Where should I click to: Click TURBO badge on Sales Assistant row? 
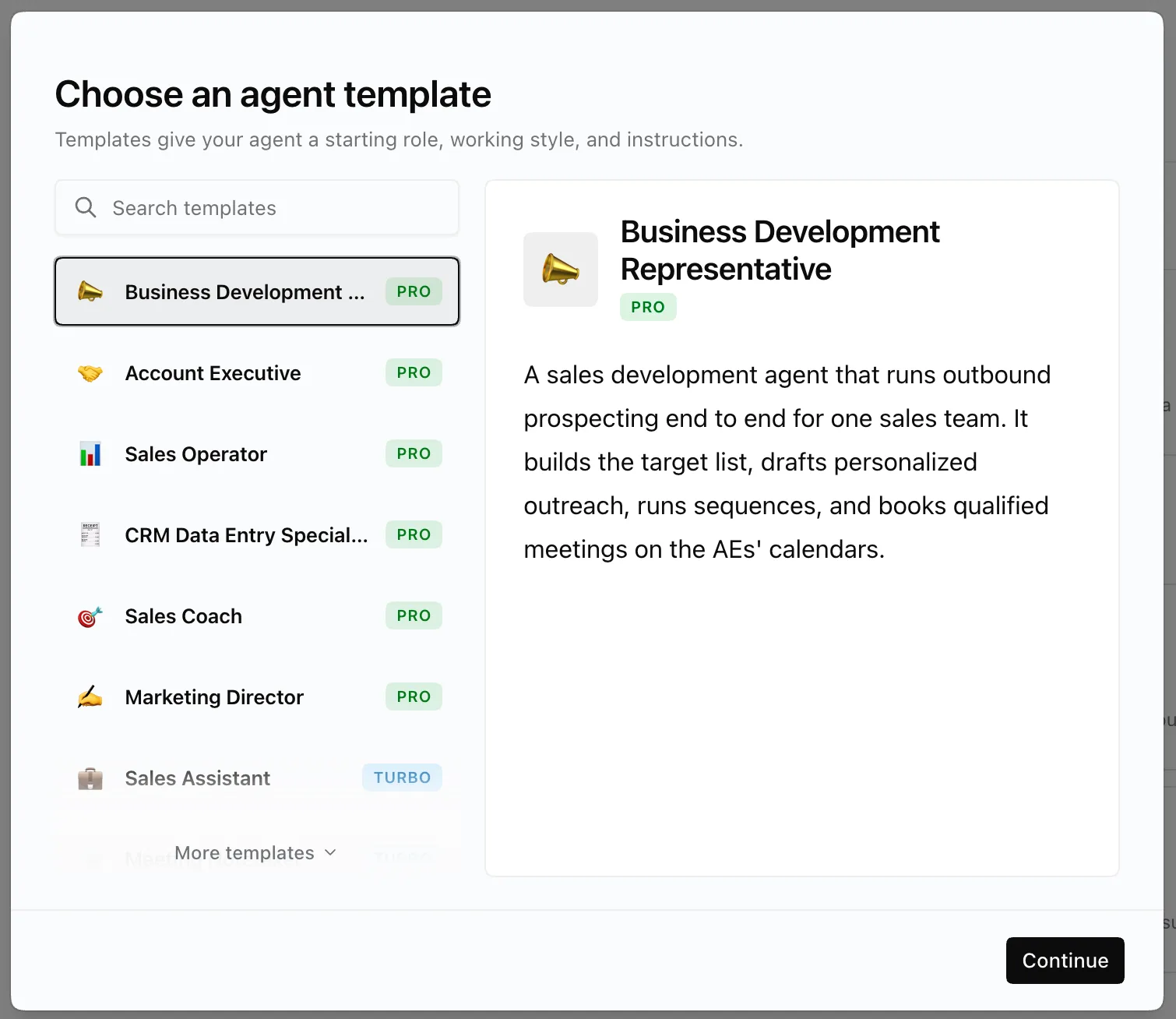coord(402,777)
